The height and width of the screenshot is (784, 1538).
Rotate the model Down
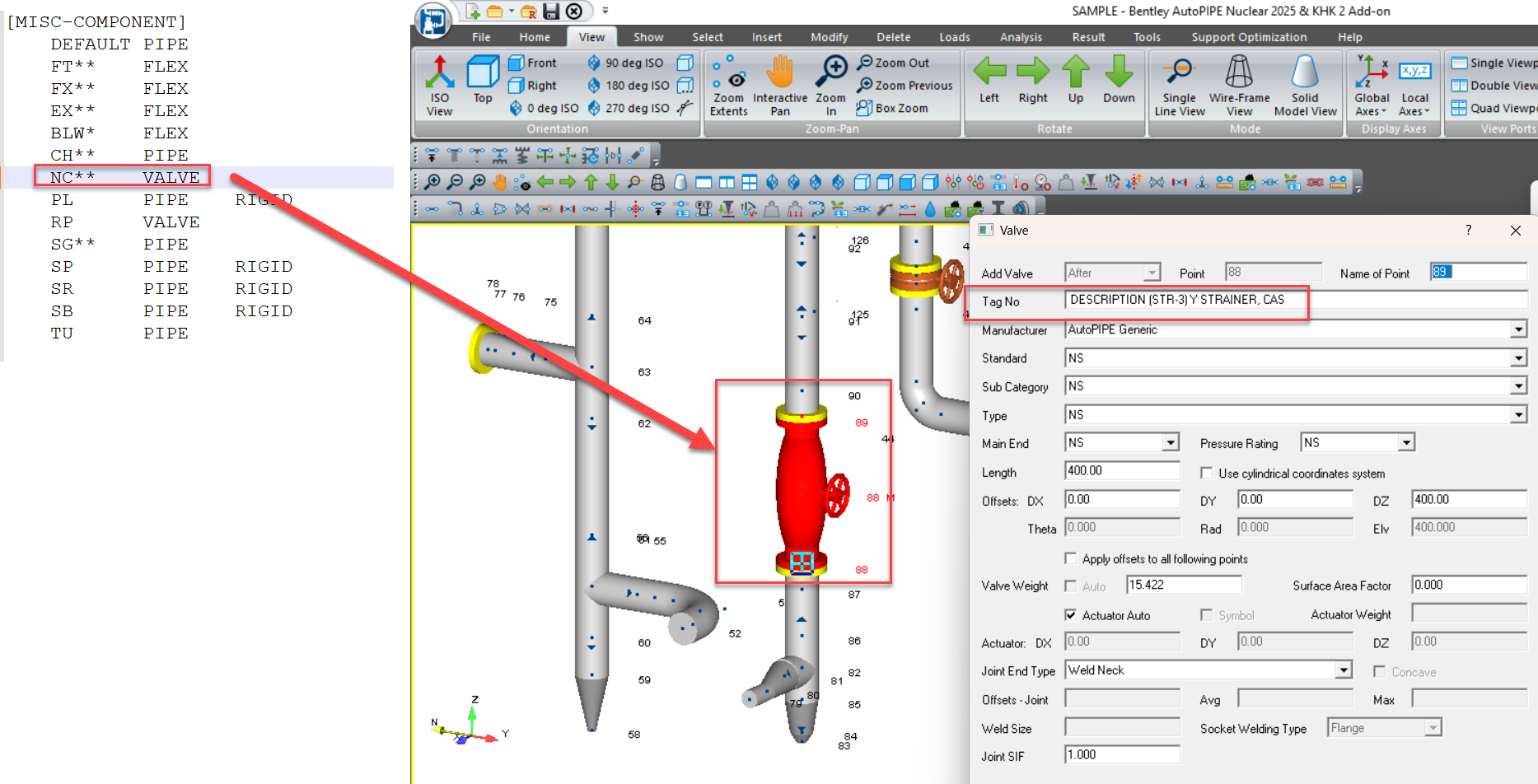[x=1119, y=80]
